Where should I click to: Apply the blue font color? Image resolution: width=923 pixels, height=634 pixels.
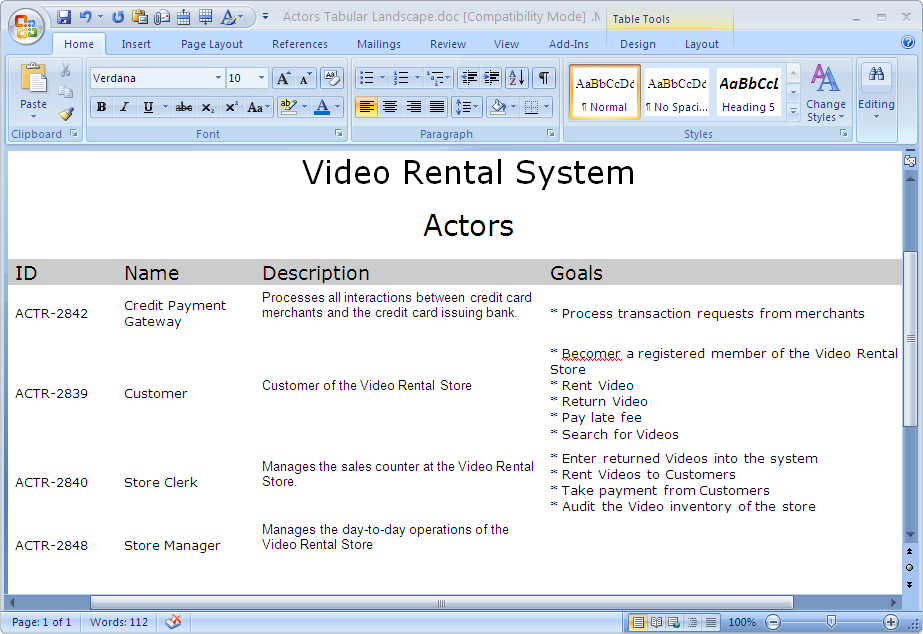pyautogui.click(x=321, y=107)
